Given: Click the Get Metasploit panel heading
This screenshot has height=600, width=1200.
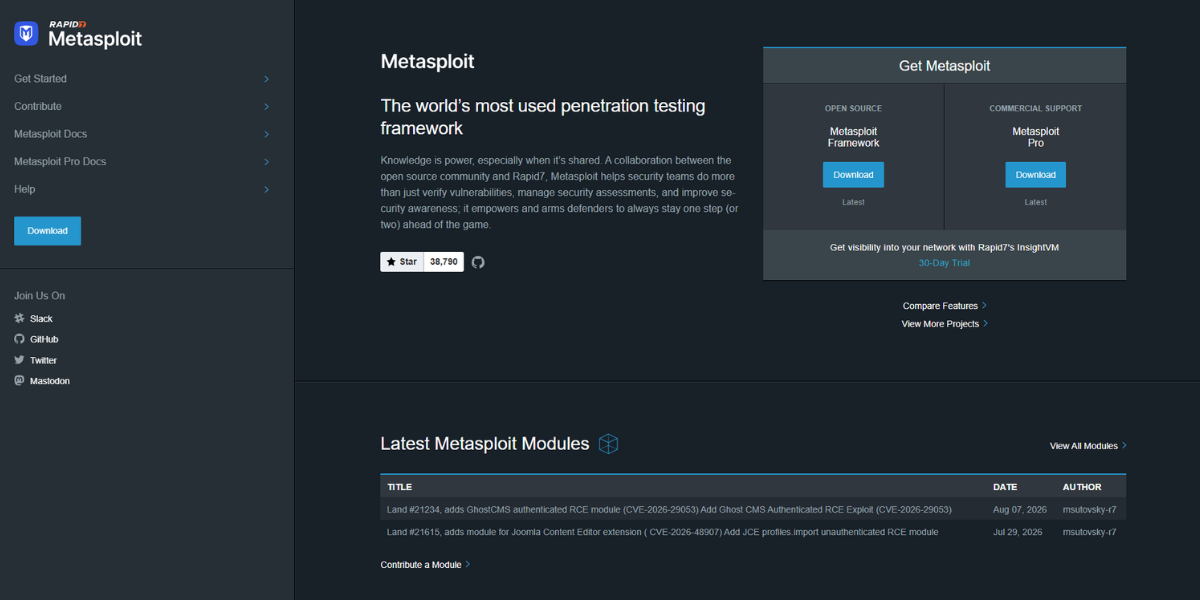Looking at the screenshot, I should point(944,66).
